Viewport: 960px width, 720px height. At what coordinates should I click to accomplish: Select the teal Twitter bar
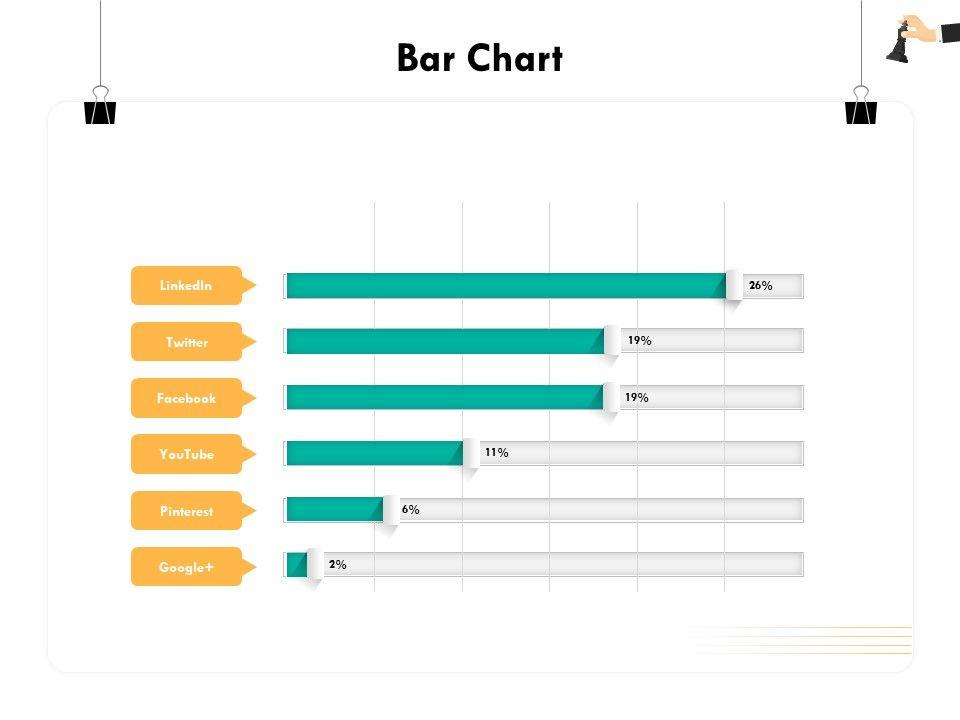tap(445, 342)
